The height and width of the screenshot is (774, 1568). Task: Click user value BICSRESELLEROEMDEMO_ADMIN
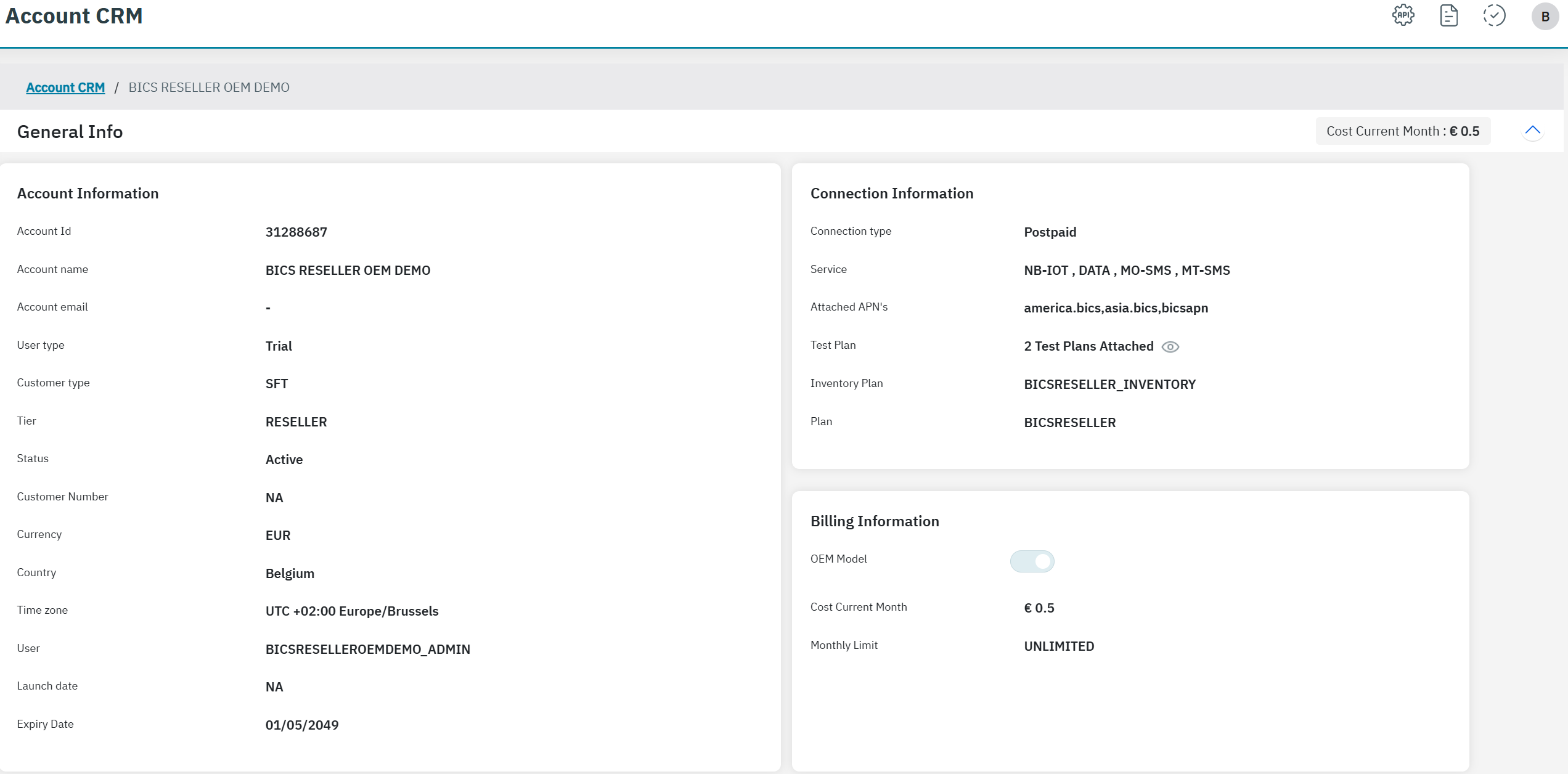367,650
